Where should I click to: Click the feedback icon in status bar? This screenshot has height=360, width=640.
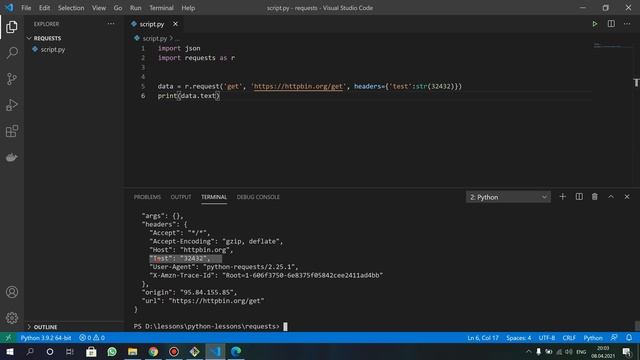click(614, 338)
